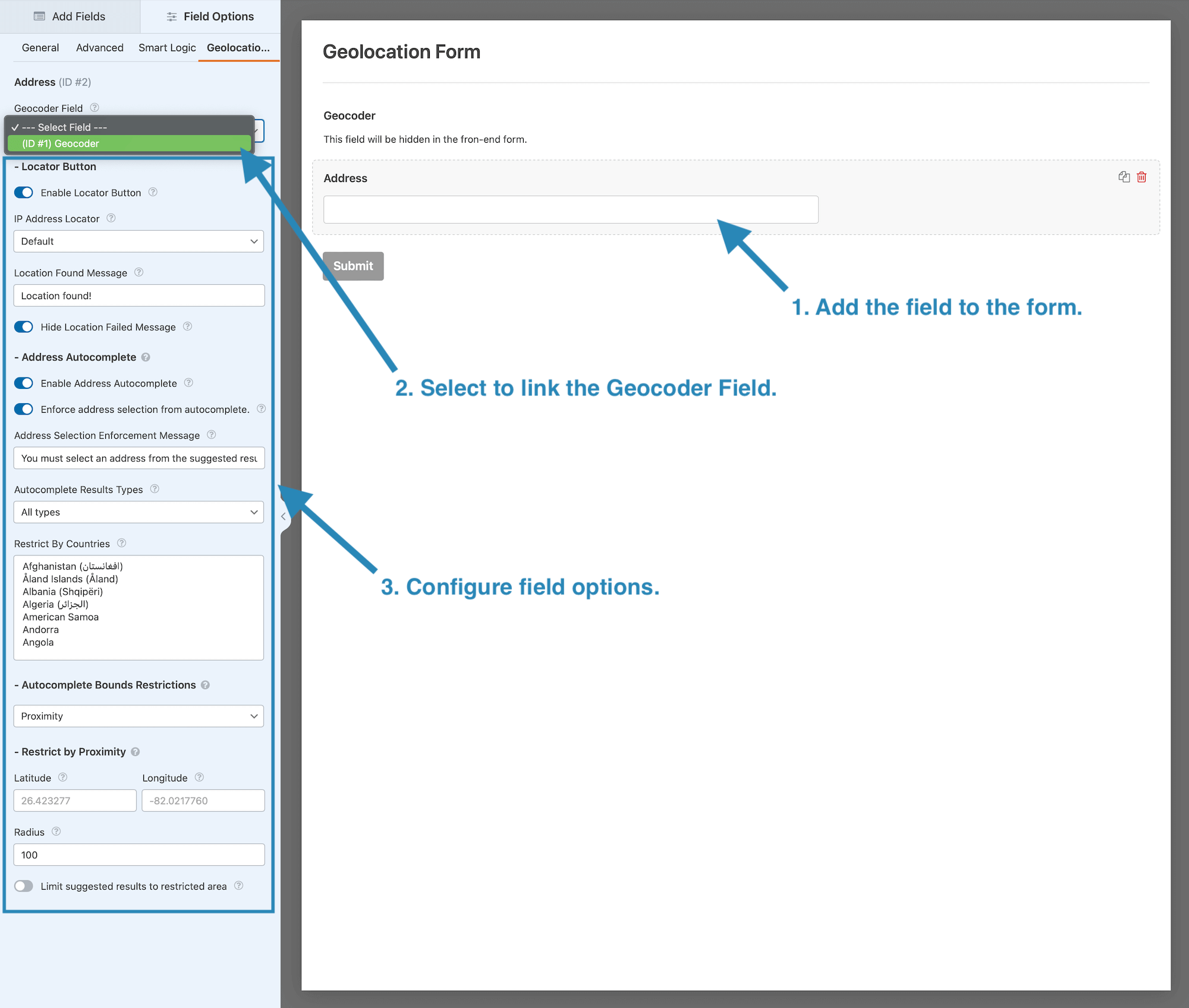Click the Longitude input field
The image size is (1189, 1008).
tap(203, 800)
